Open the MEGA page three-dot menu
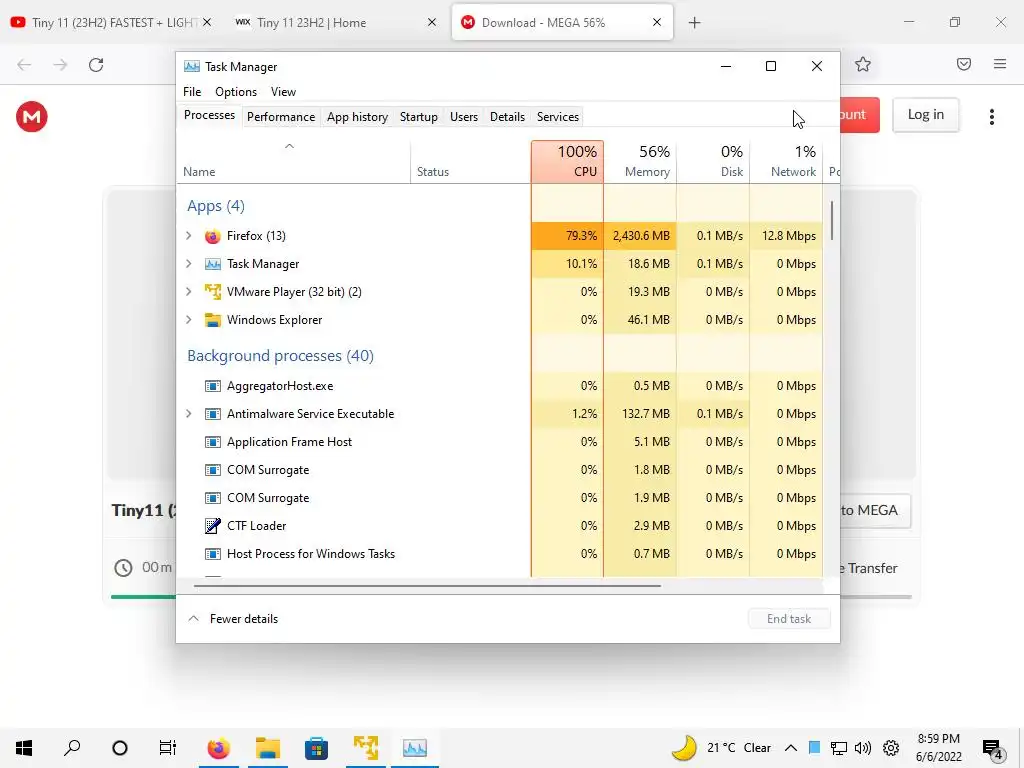 pyautogui.click(x=991, y=117)
